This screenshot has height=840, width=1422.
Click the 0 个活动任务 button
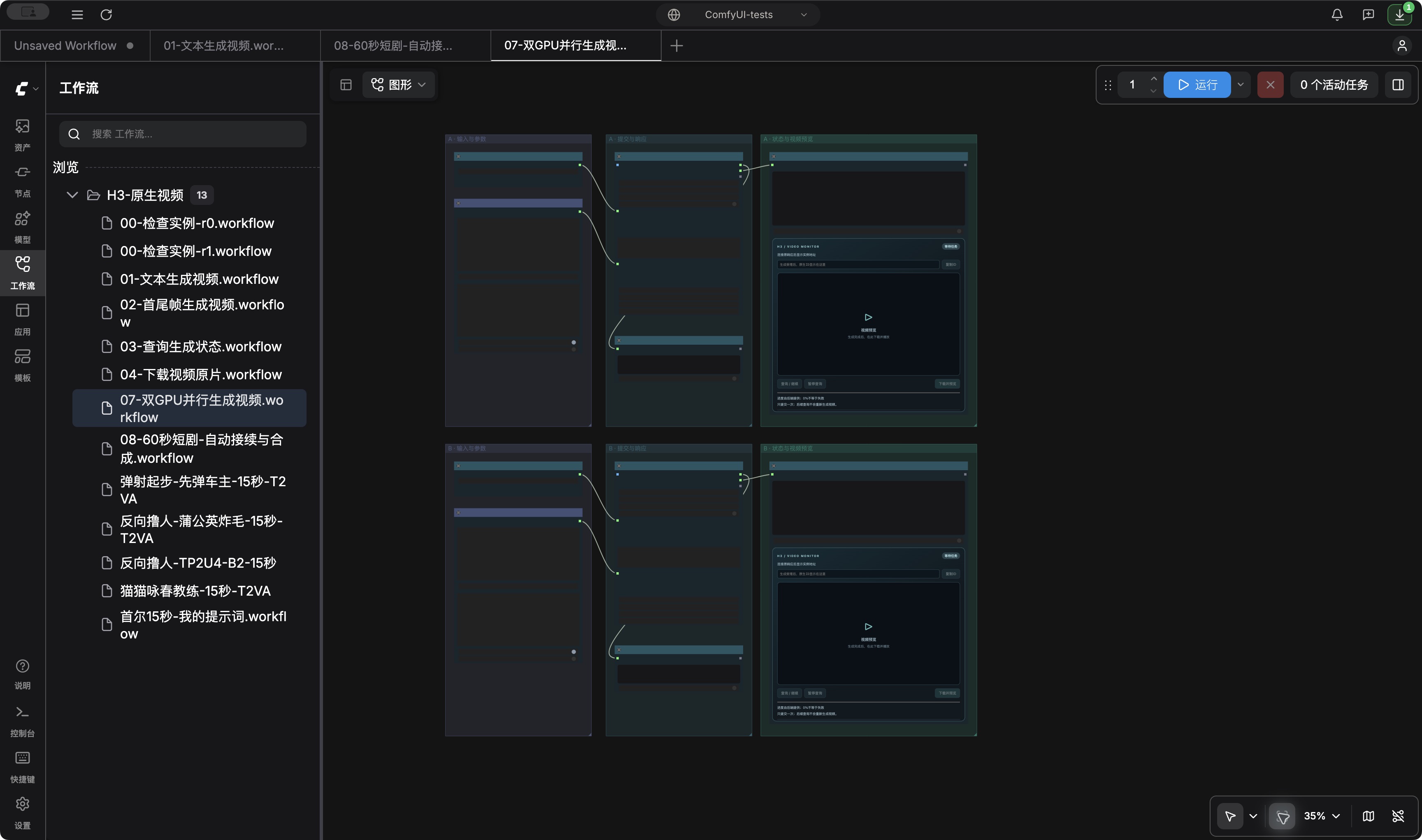[x=1334, y=85]
